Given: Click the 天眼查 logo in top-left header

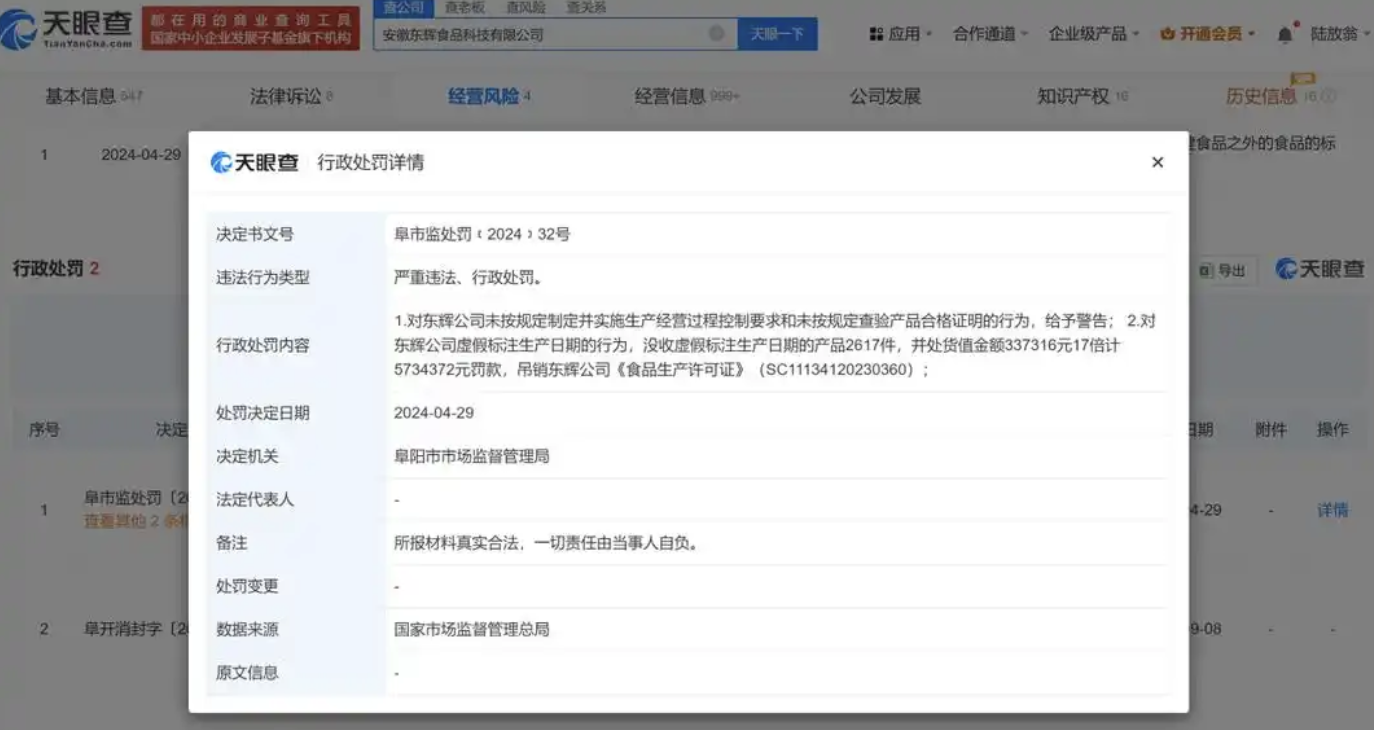Looking at the screenshot, I should coord(68,30).
